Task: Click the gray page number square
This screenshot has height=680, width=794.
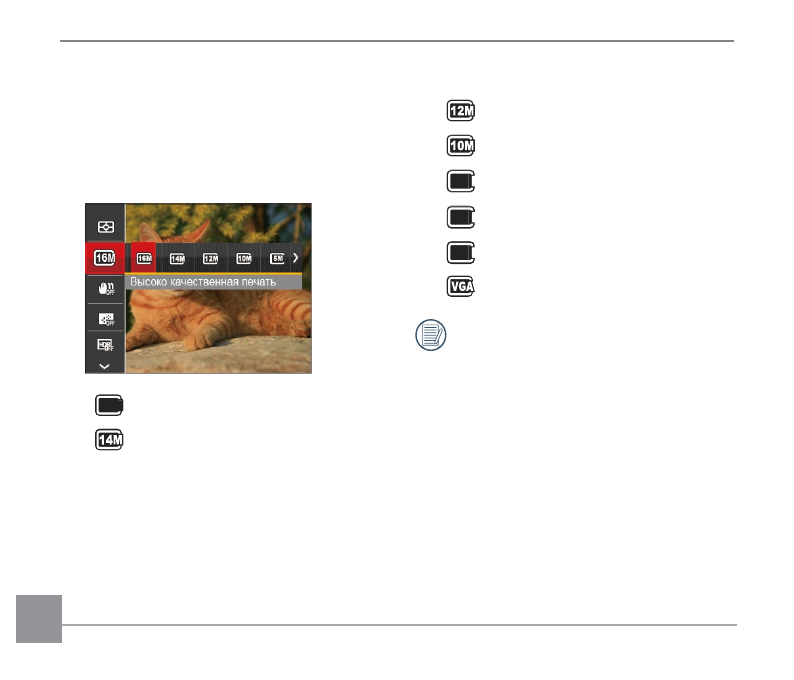Action: click(39, 619)
